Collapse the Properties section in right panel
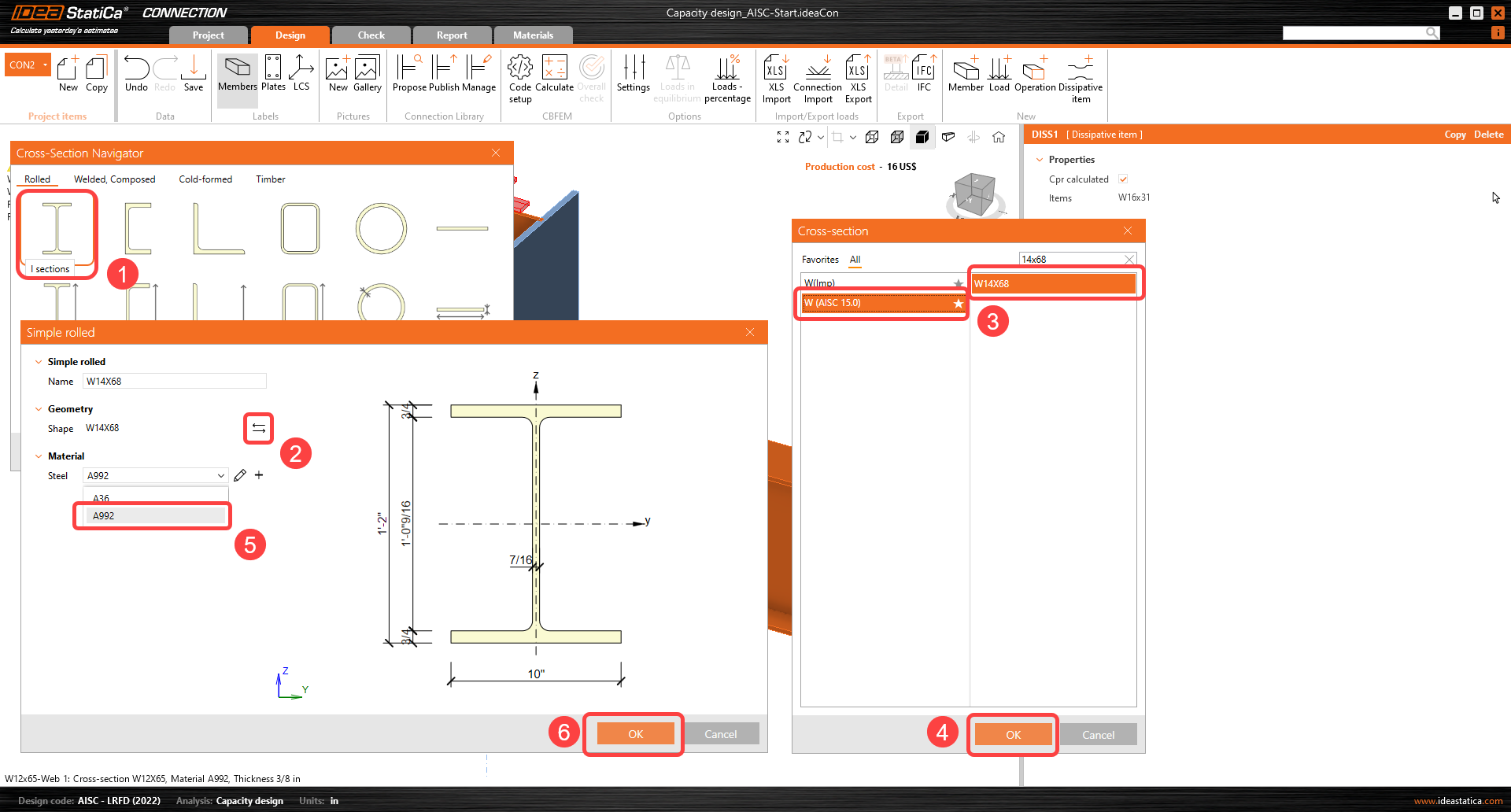 (x=1040, y=159)
